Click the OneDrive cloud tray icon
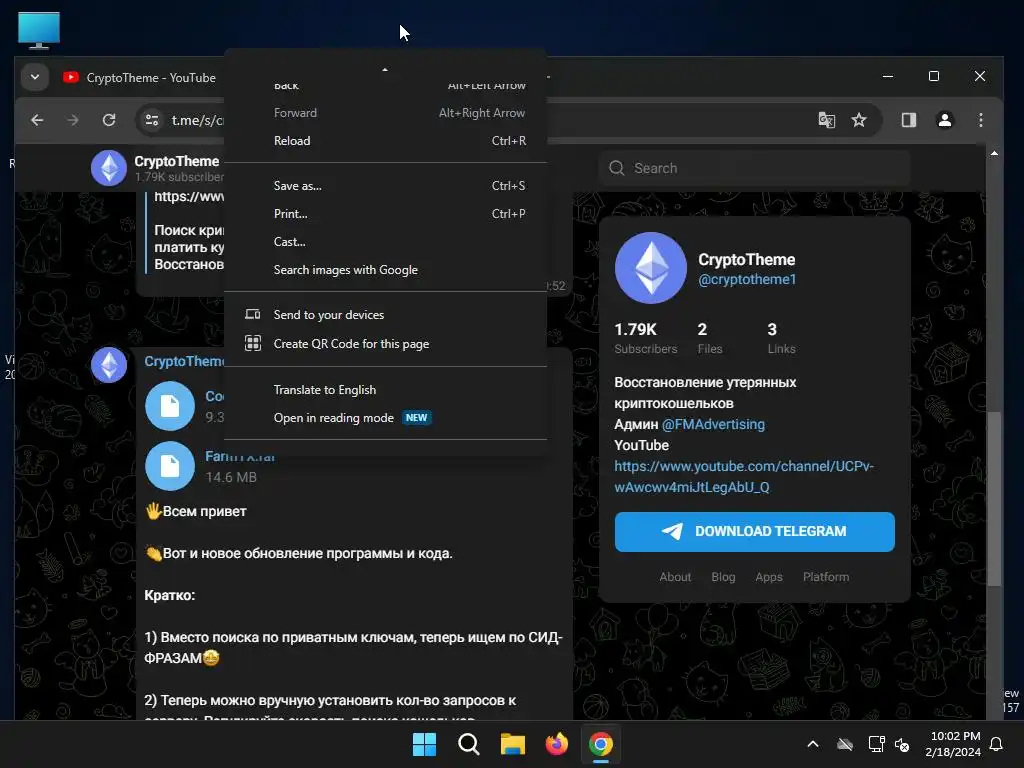The width and height of the screenshot is (1024, 768). [845, 744]
